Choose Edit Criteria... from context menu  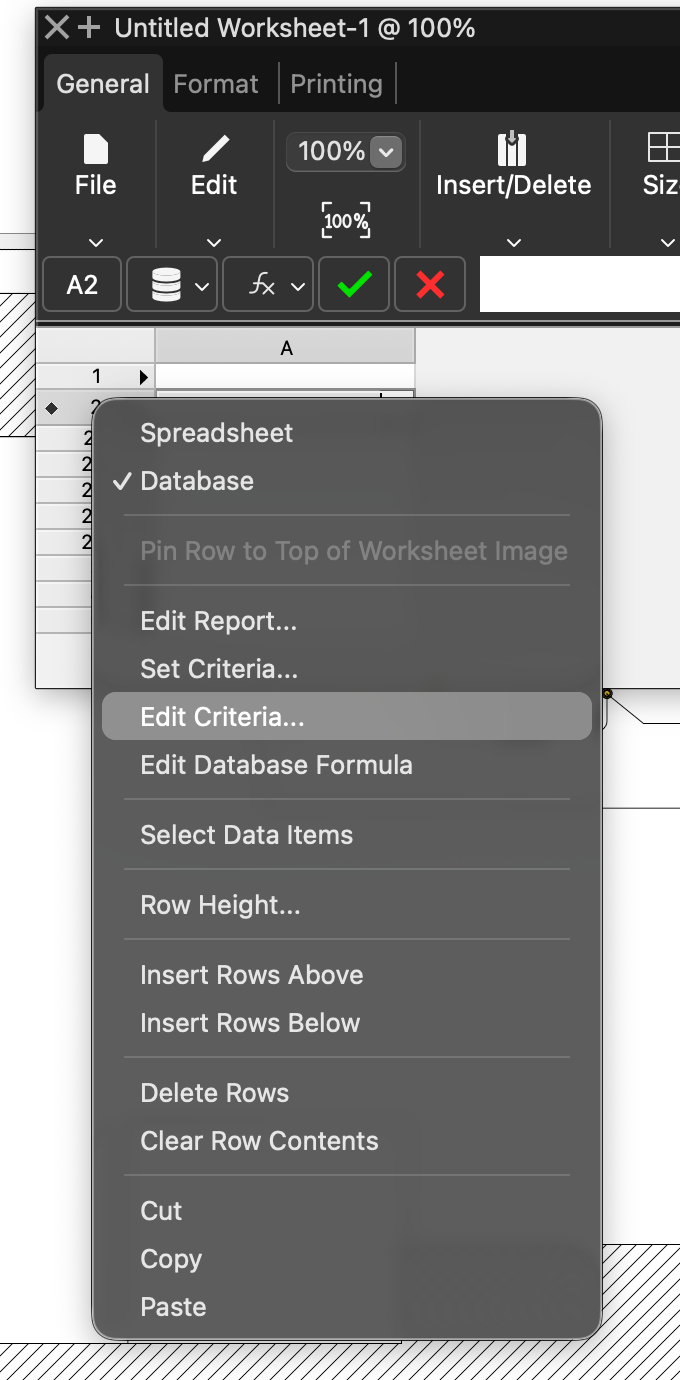pos(222,717)
